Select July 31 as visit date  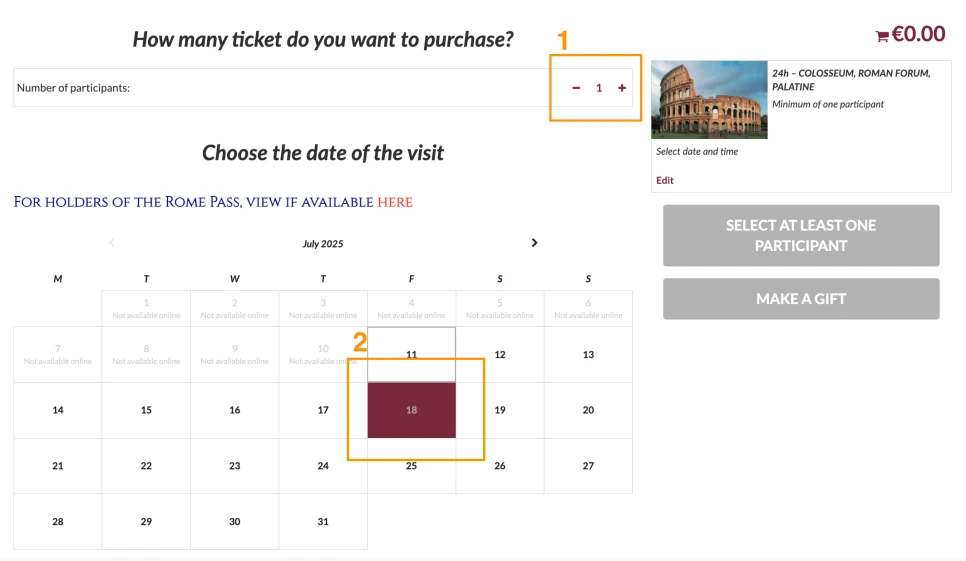click(323, 522)
